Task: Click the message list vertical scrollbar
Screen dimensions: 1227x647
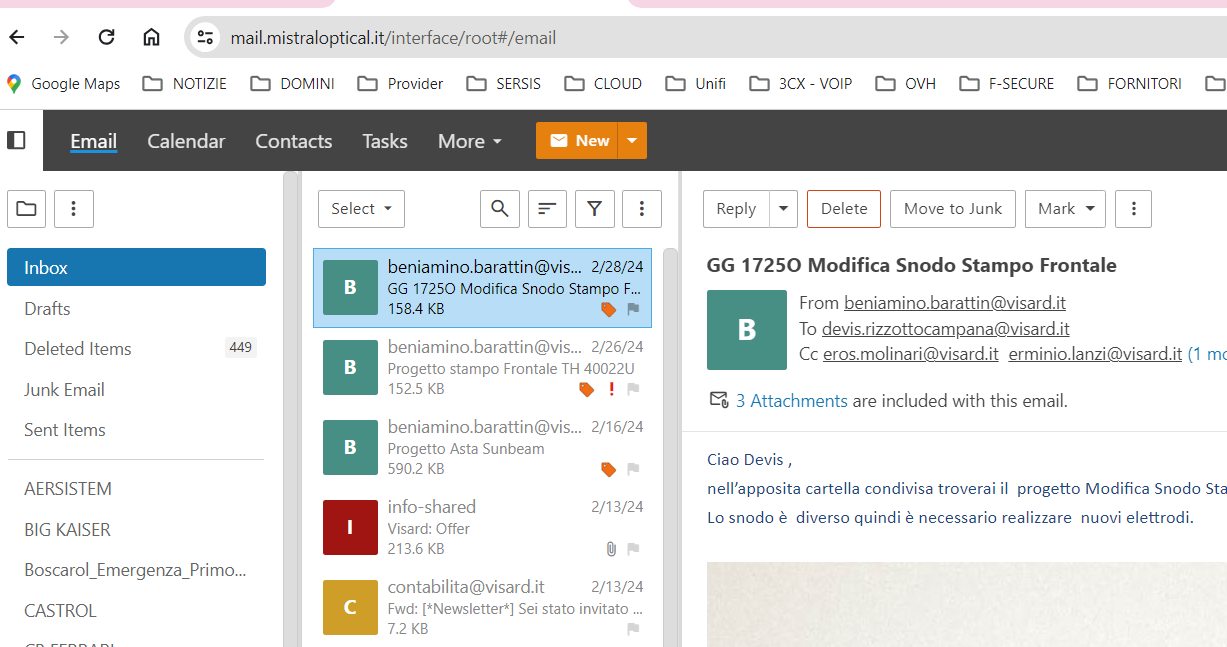Action: [670, 440]
